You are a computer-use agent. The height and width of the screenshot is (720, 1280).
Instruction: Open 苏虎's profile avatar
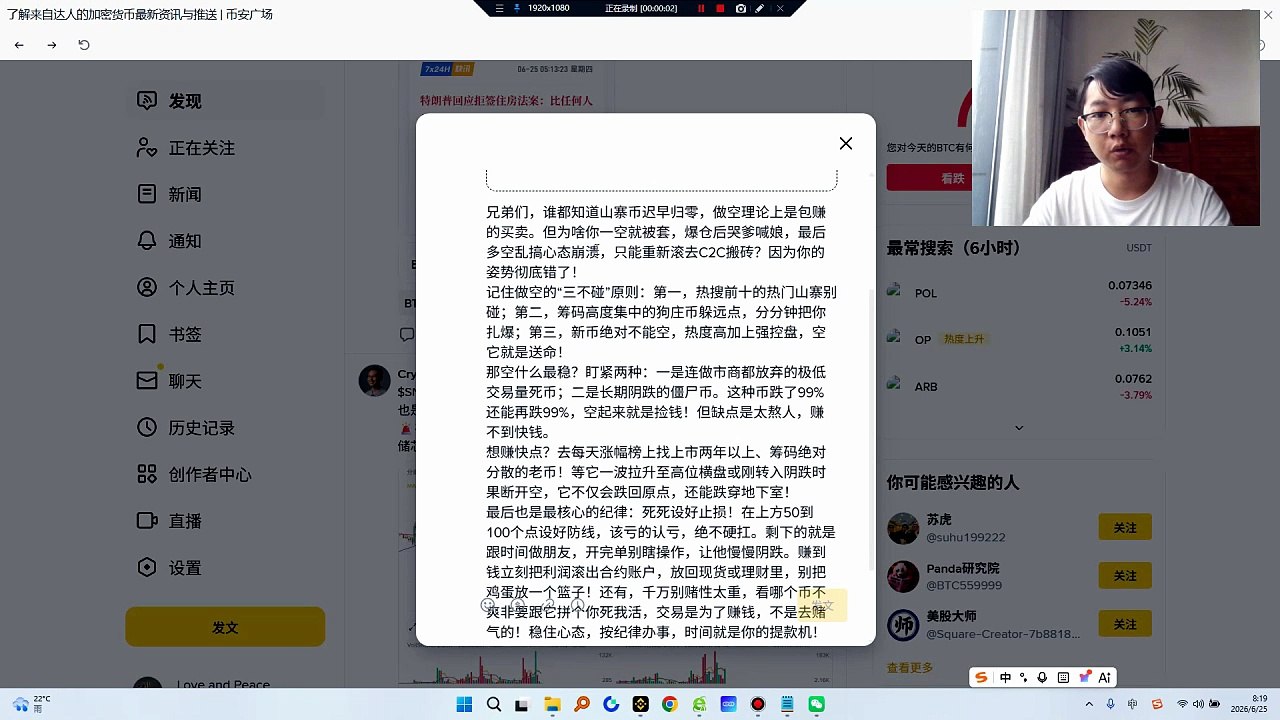click(903, 528)
